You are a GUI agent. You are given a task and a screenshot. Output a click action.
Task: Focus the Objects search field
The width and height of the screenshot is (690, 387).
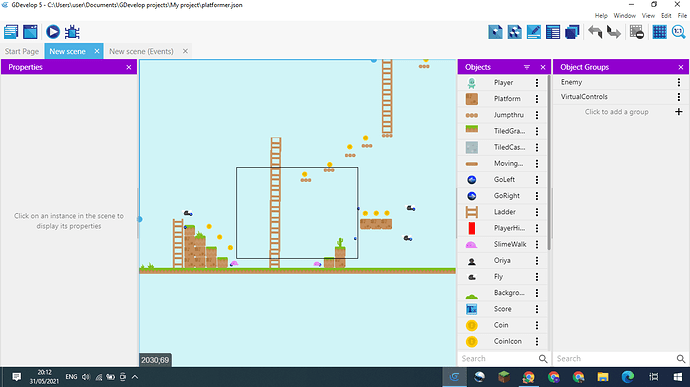pos(499,358)
